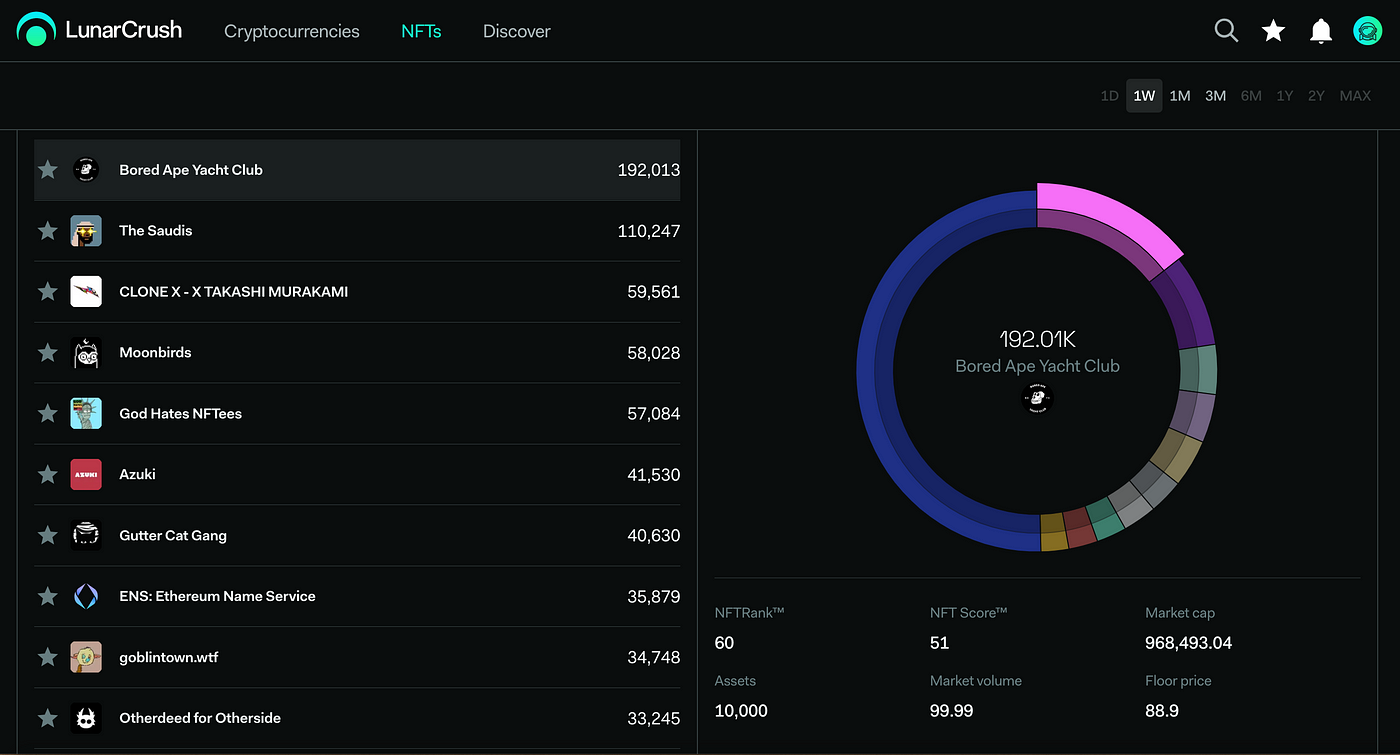Select the 1Y time range

[x=1285, y=96]
